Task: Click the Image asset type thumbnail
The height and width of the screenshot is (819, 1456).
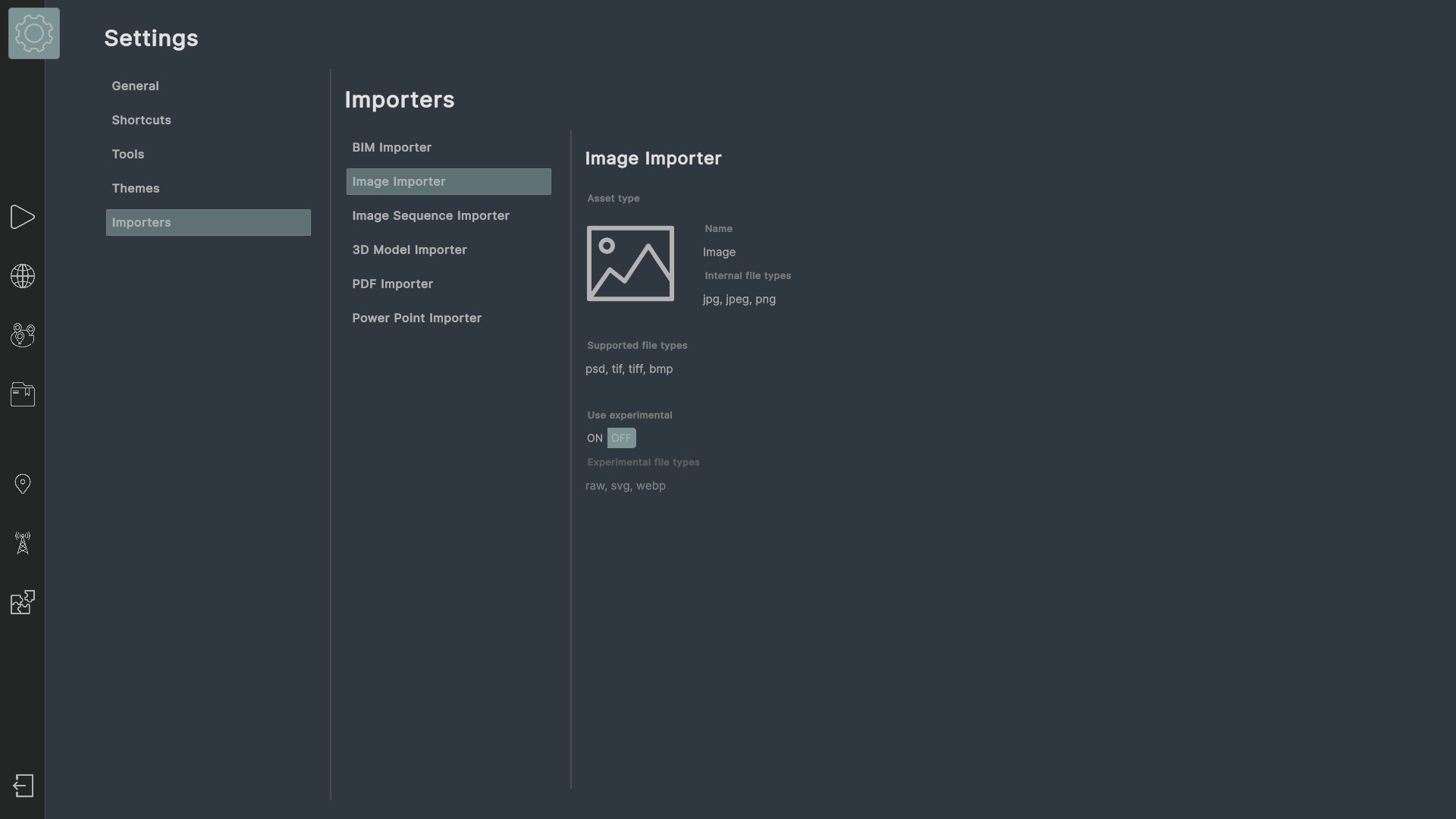Action: click(x=630, y=263)
